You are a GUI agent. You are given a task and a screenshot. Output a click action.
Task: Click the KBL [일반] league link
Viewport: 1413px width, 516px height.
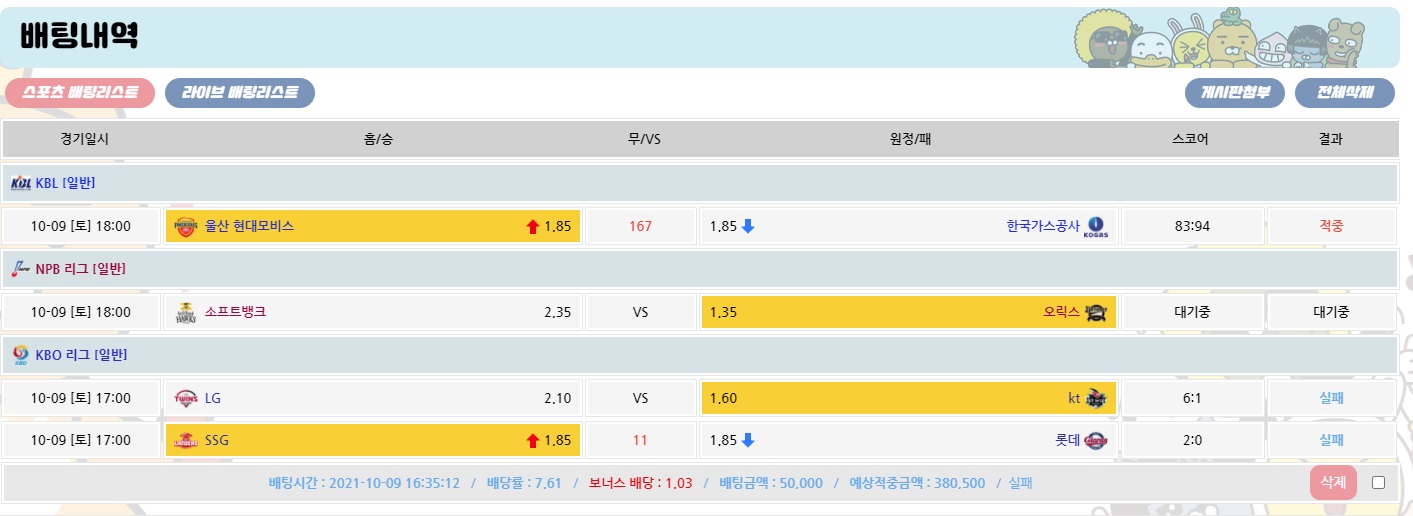[65, 183]
